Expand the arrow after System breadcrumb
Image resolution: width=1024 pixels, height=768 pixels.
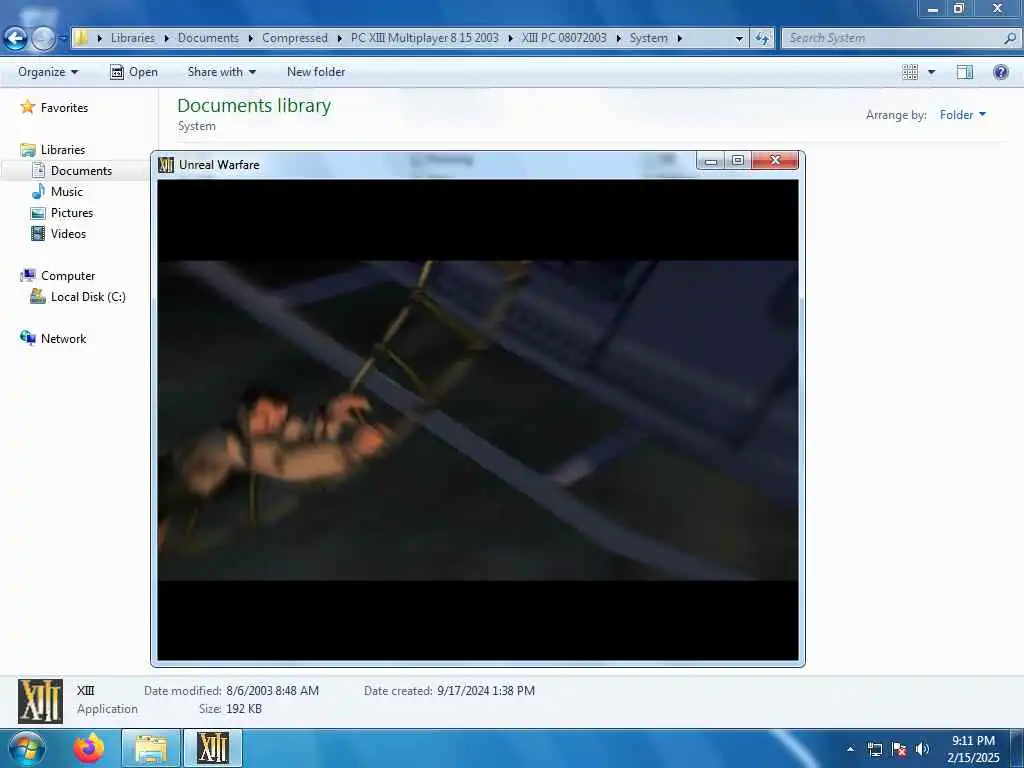point(679,38)
